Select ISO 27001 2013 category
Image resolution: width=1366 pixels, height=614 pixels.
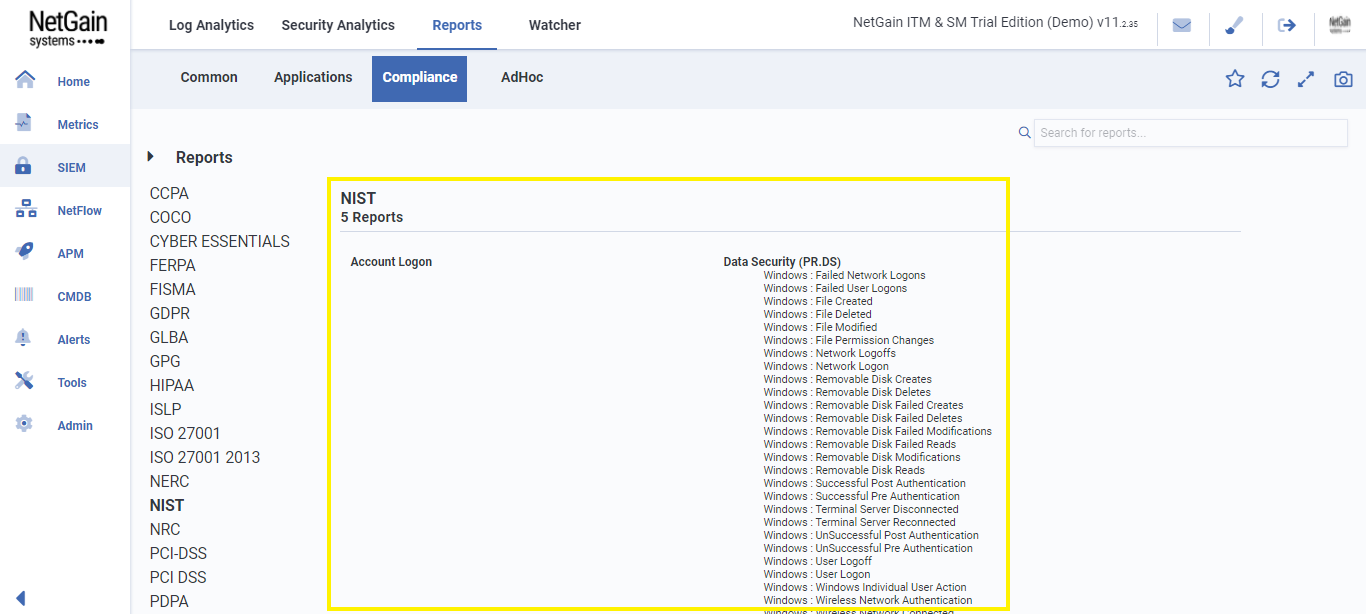[x=205, y=457]
